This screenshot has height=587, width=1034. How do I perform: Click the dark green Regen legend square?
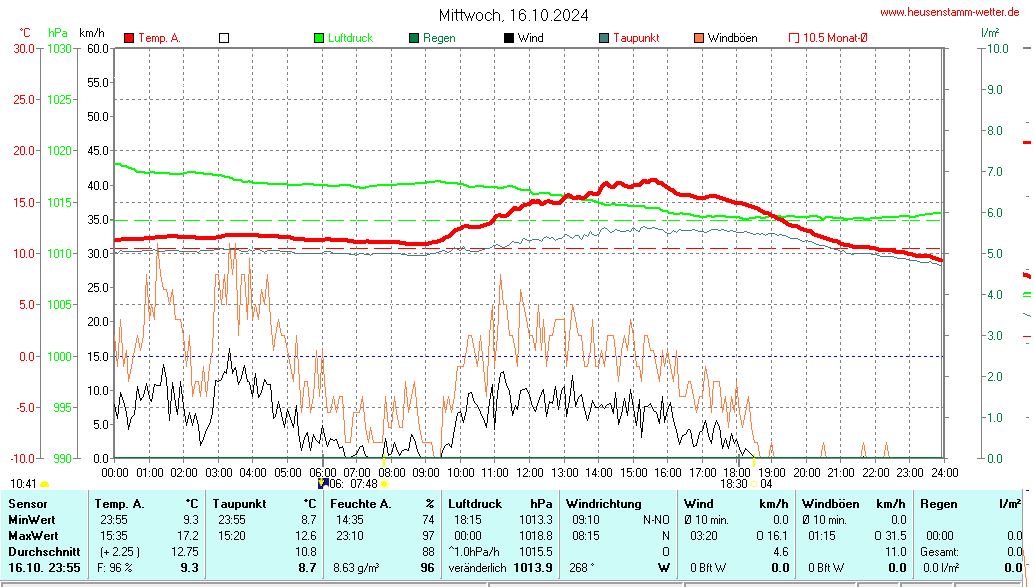(x=414, y=38)
